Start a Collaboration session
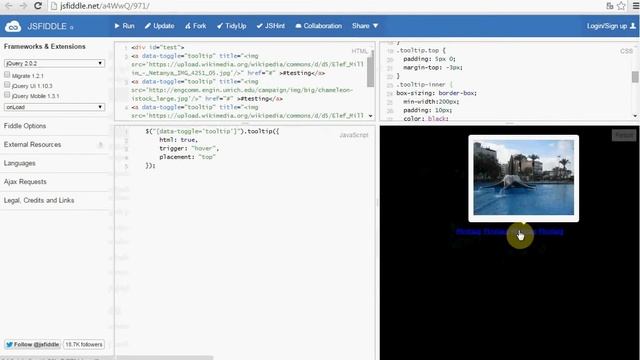Viewport: 640px width, 360px height. (318, 26)
